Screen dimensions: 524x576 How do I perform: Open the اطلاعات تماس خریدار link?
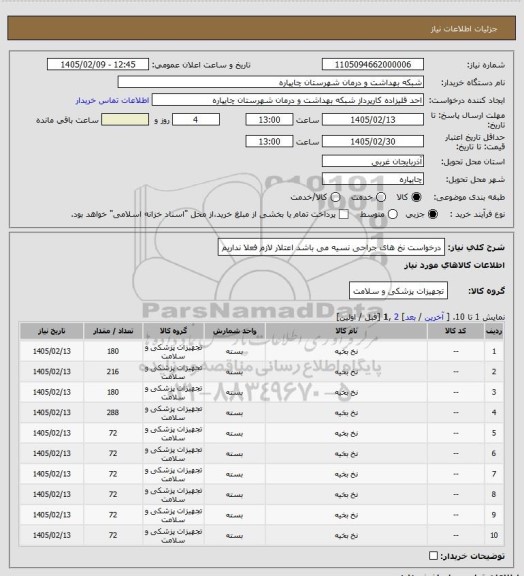pyautogui.click(x=112, y=100)
